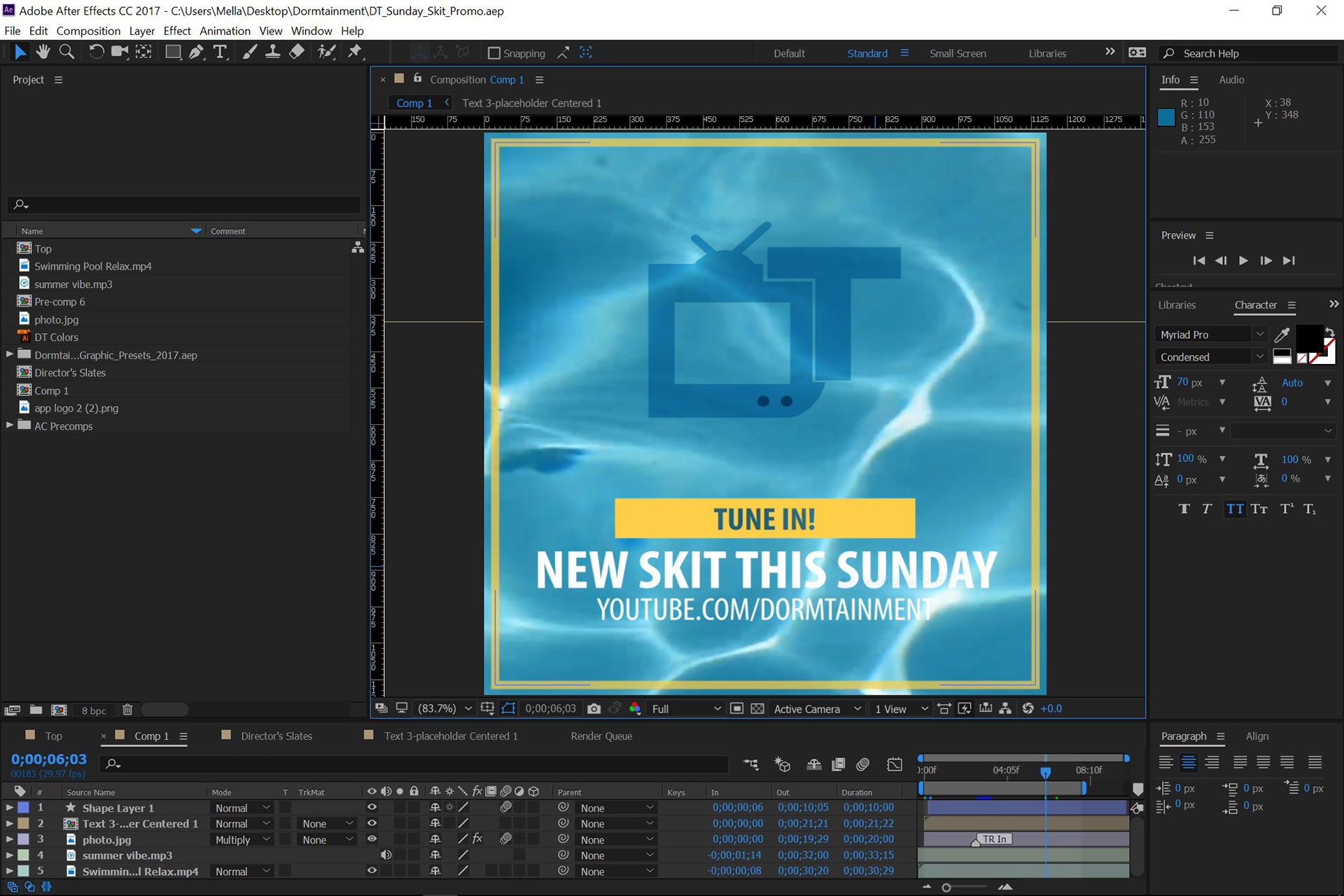The image size is (1344, 896).
Task: Expand the AC Precomps folder
Action: coord(10,425)
